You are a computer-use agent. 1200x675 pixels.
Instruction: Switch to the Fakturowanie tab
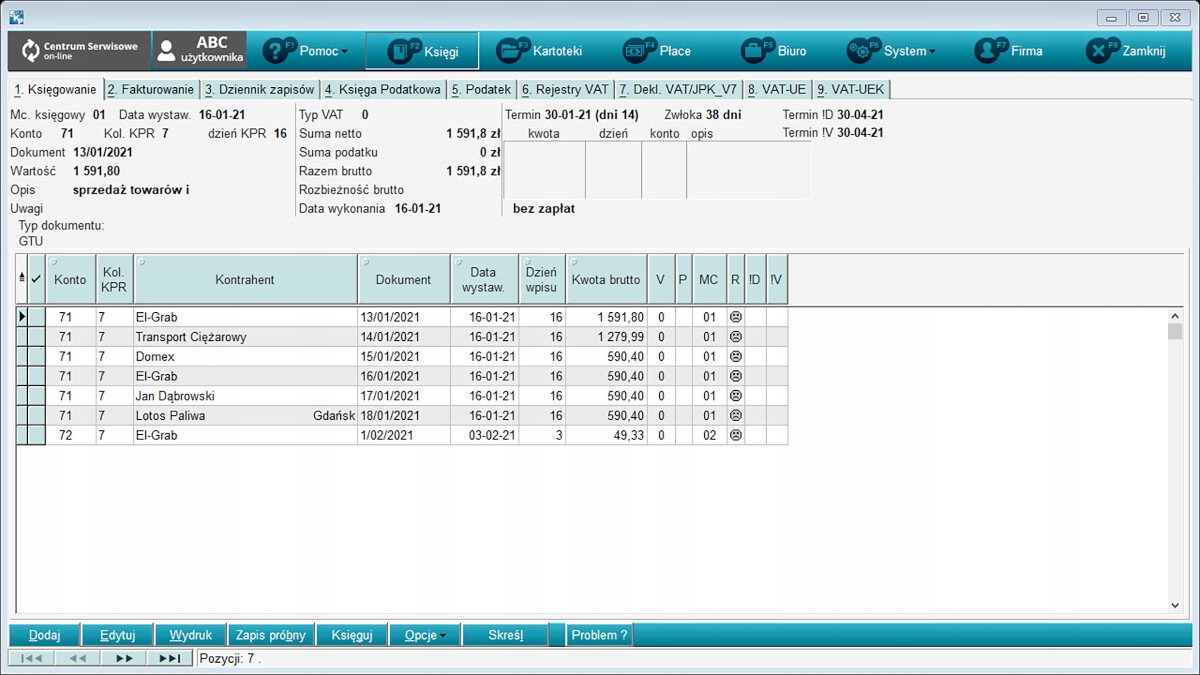[151, 90]
